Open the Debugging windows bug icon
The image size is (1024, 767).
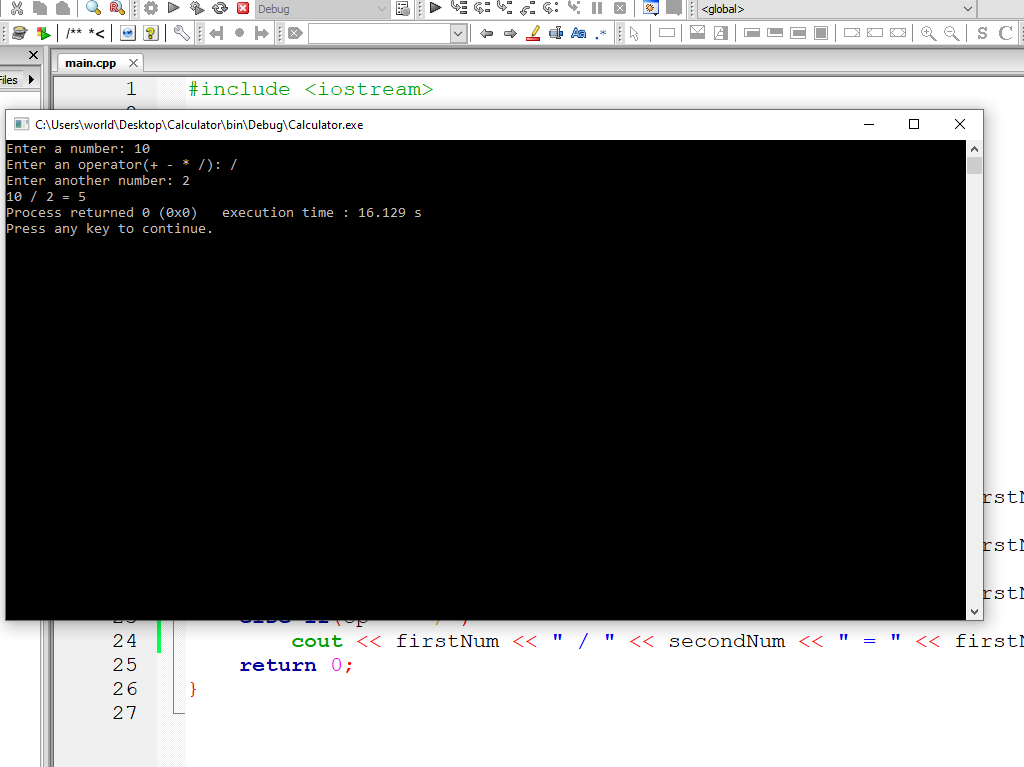[650, 8]
